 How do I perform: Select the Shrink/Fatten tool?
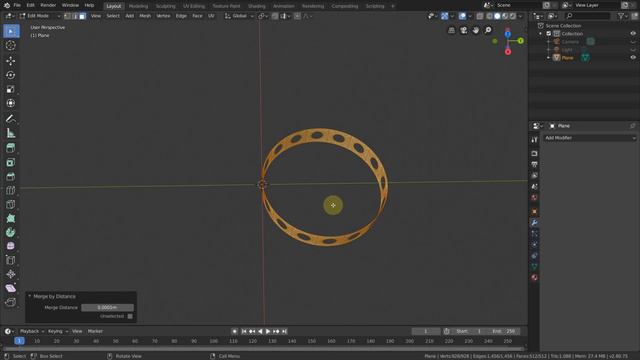[11, 274]
